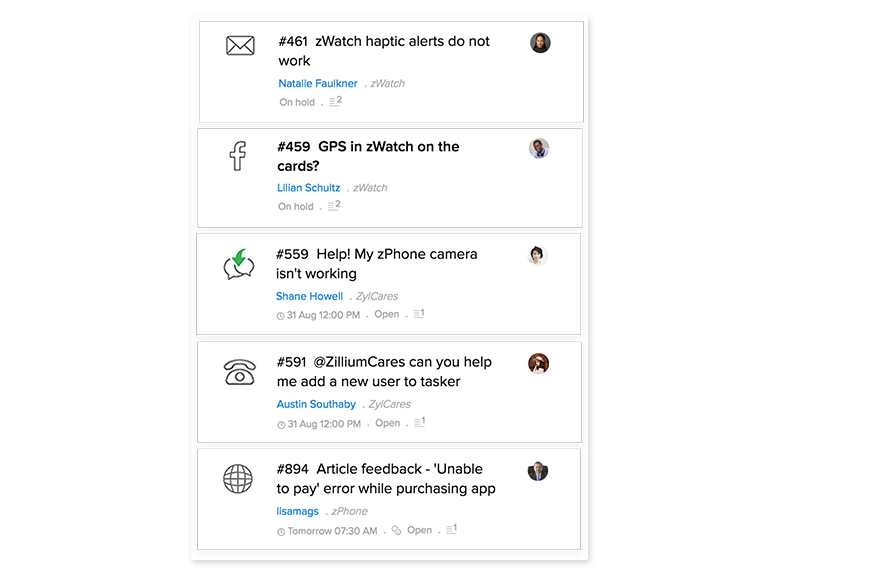Image resolution: width=876 pixels, height=586 pixels.
Task: Click the linked-ticket chain icon on ticket #894
Action: (x=396, y=531)
